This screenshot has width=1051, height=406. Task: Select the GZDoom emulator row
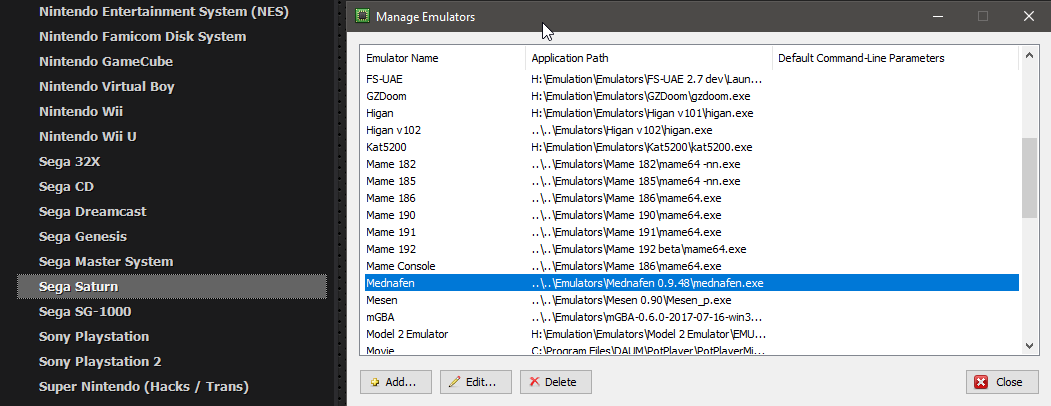[692, 96]
